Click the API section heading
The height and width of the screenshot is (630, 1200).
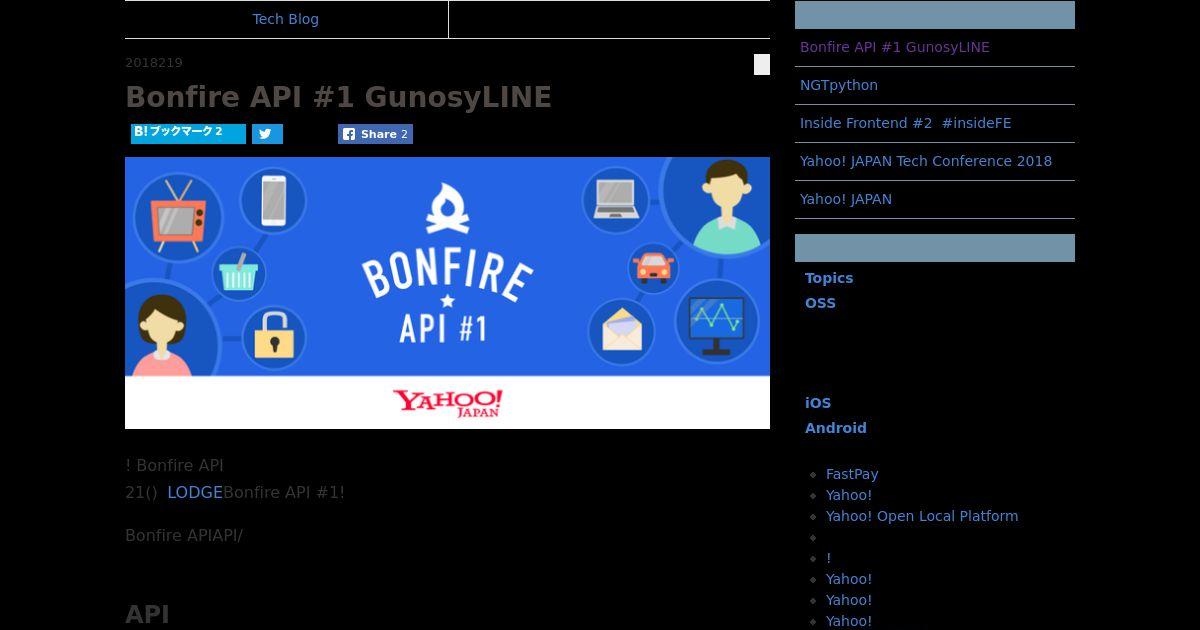coord(147,614)
